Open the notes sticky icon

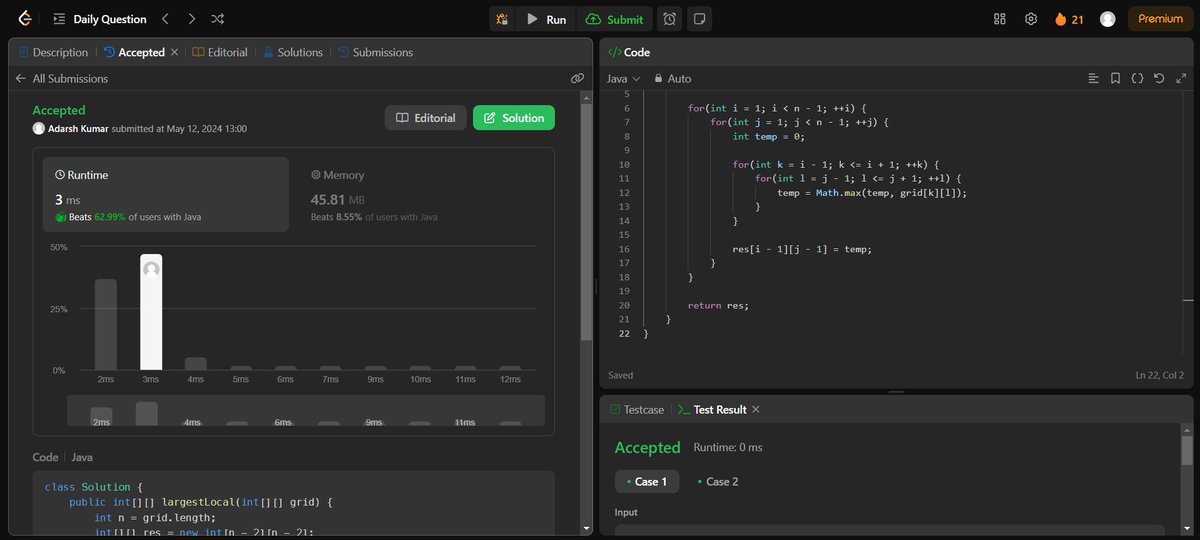click(700, 19)
